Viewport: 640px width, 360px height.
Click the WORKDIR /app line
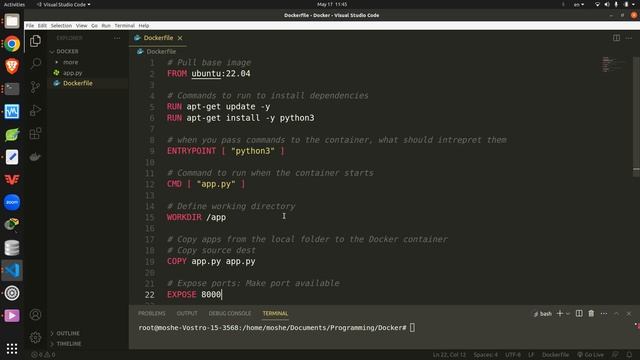click(x=196, y=217)
